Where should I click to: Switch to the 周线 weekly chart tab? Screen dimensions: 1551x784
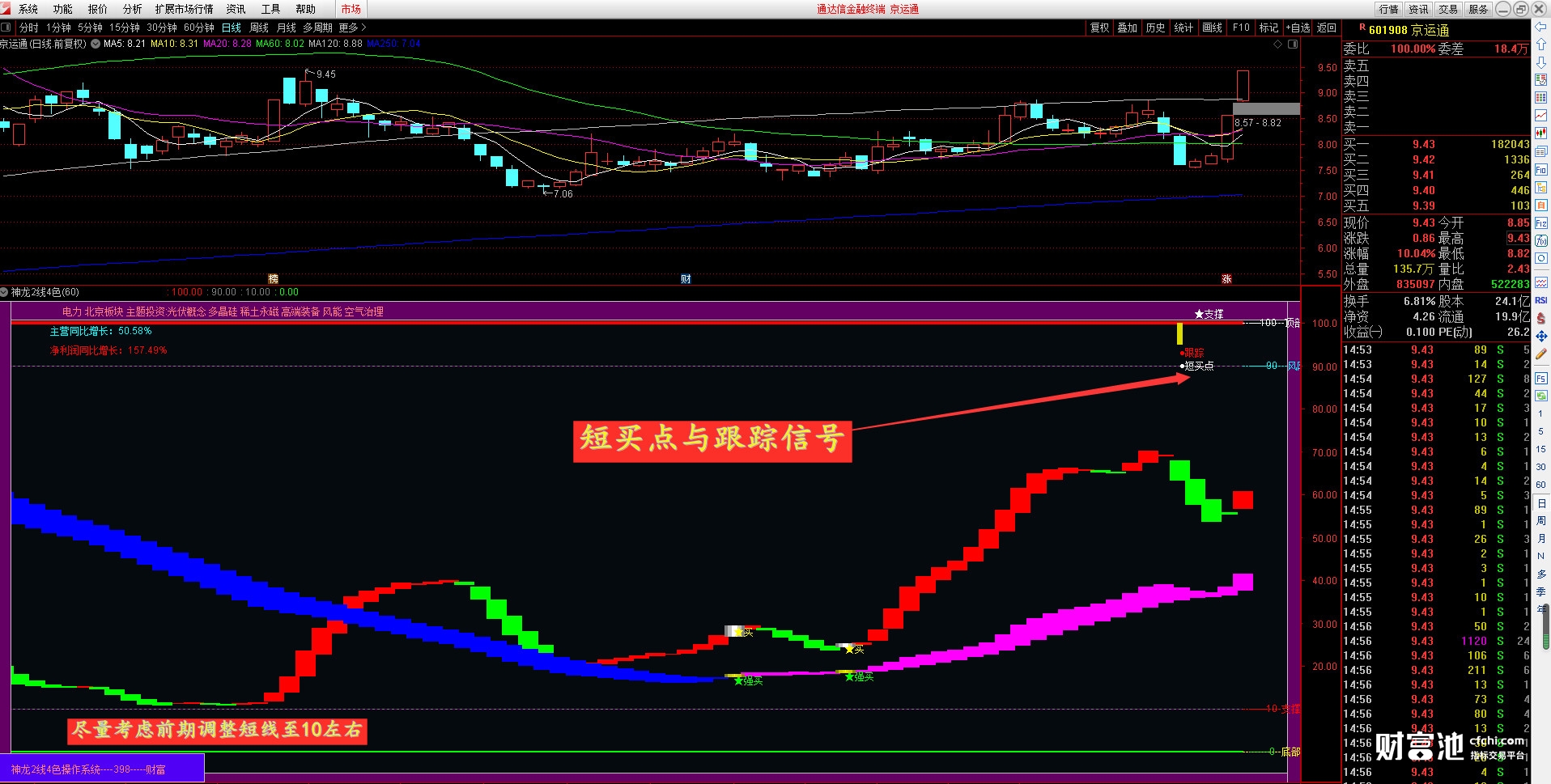point(259,28)
